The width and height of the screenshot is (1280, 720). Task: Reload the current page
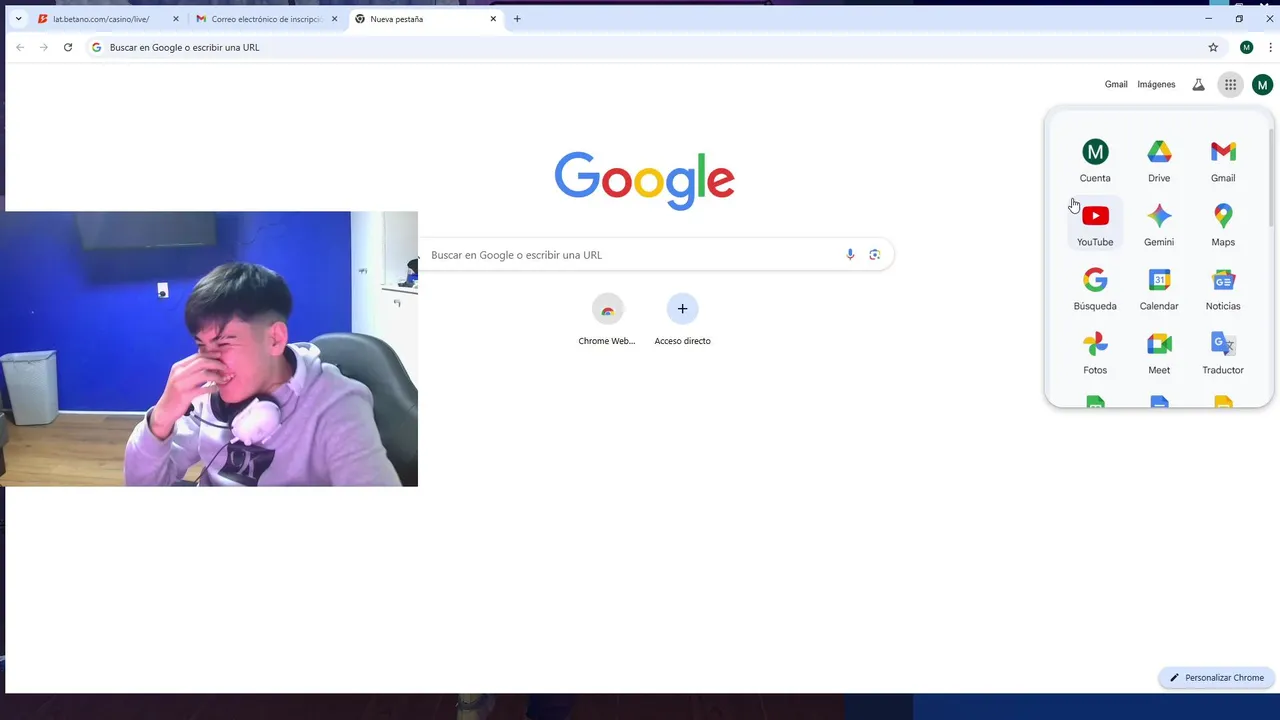[x=68, y=47]
